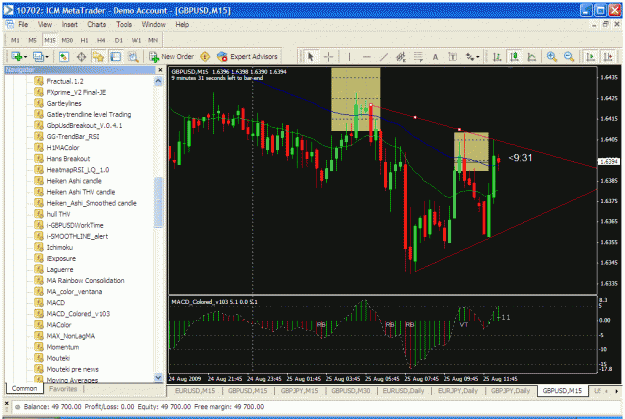Zoom in on the chart
Viewport: 625px width, 419px height.
[552, 57]
